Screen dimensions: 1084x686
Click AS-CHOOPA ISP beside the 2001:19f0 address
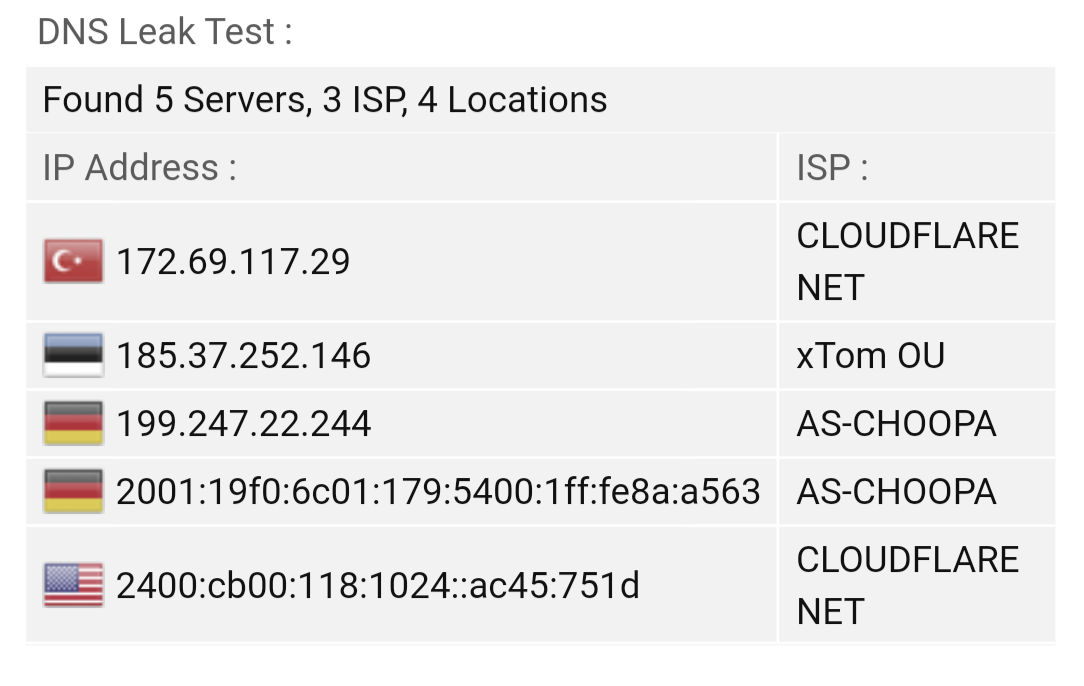897,492
